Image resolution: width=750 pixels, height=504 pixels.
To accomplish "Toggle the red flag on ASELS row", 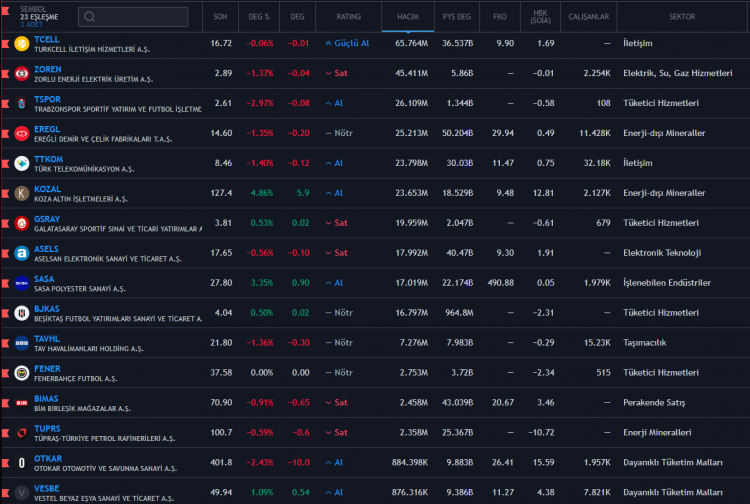I will pyautogui.click(x=6, y=253).
